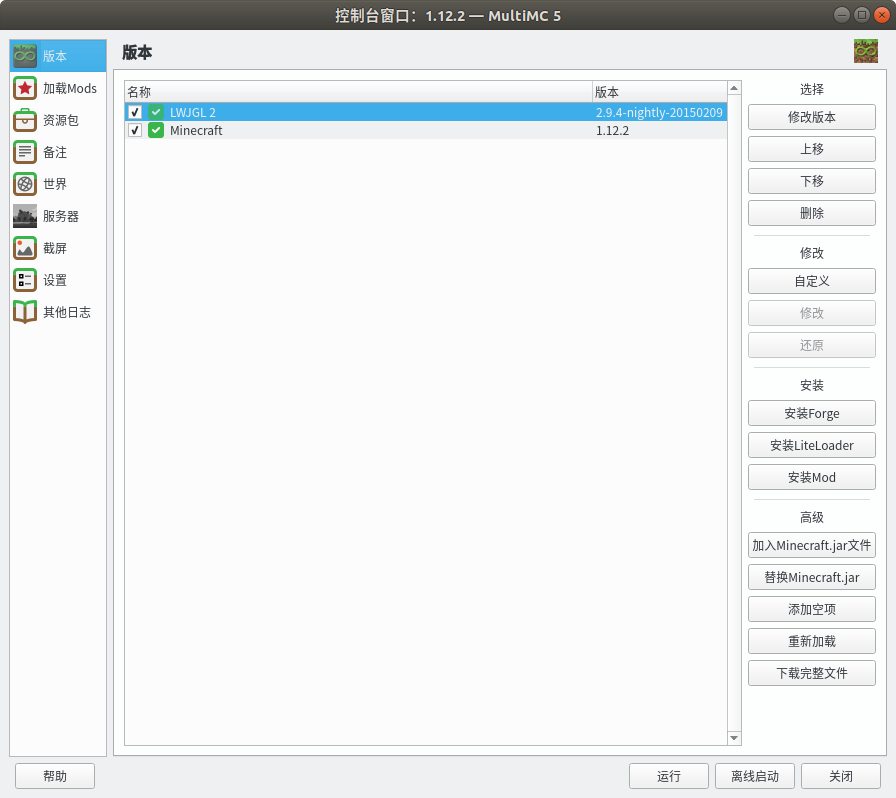896x798 pixels.
Task: Switch to the 资源包 page
Action: pos(58,120)
